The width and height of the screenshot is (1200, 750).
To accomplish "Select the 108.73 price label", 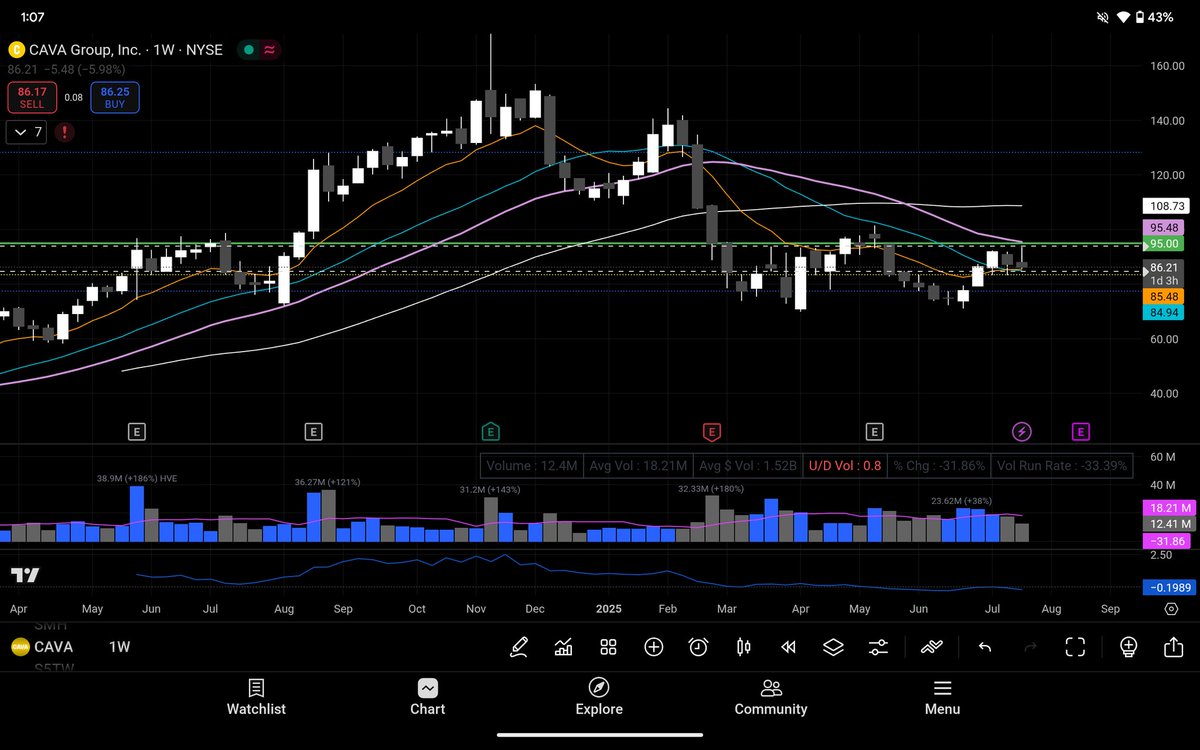I will (x=1168, y=205).
